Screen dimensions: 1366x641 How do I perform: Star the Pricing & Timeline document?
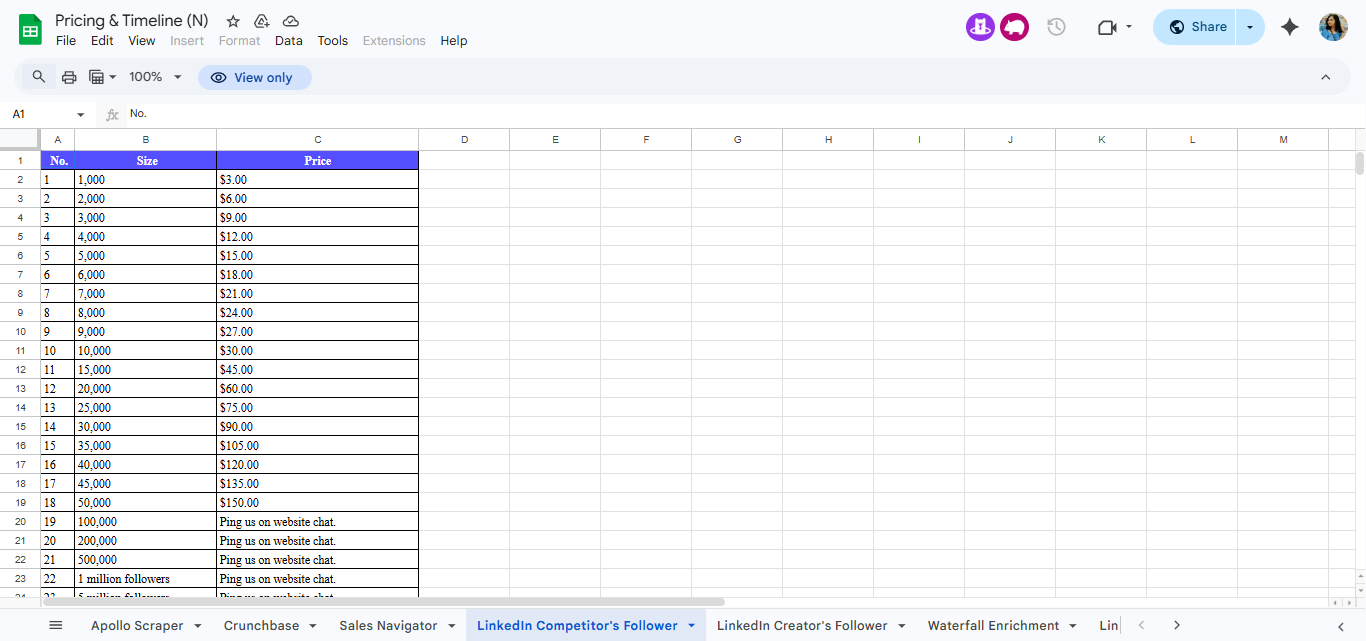(233, 21)
